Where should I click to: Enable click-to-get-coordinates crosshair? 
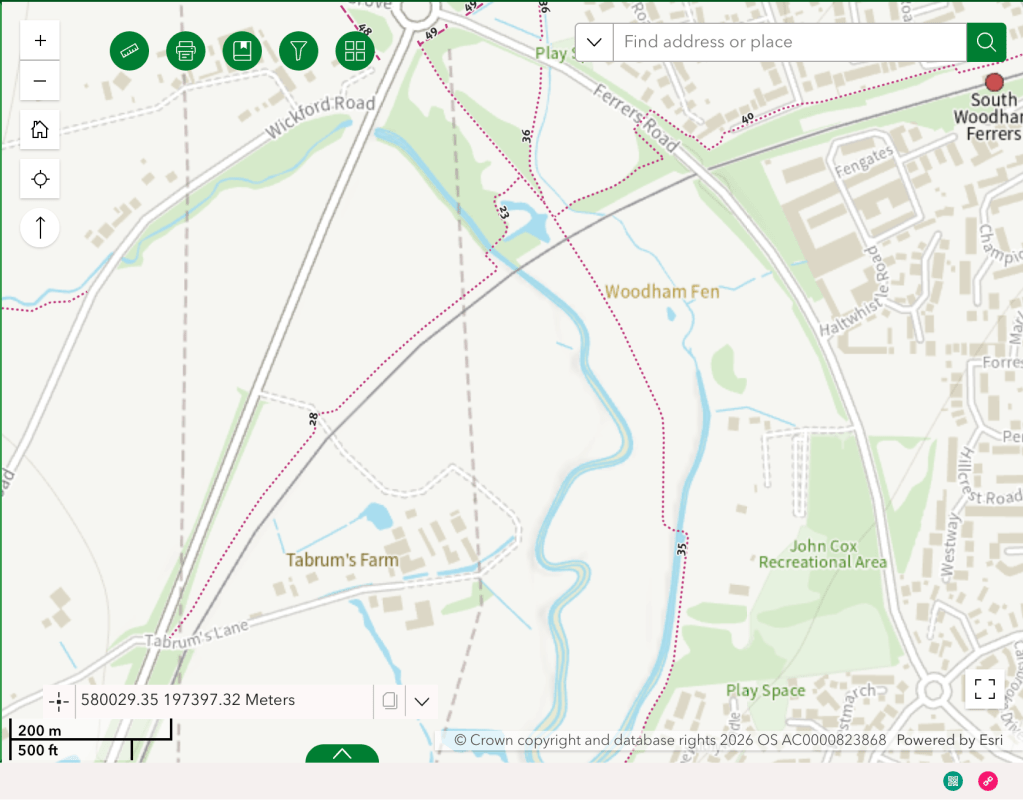click(59, 701)
